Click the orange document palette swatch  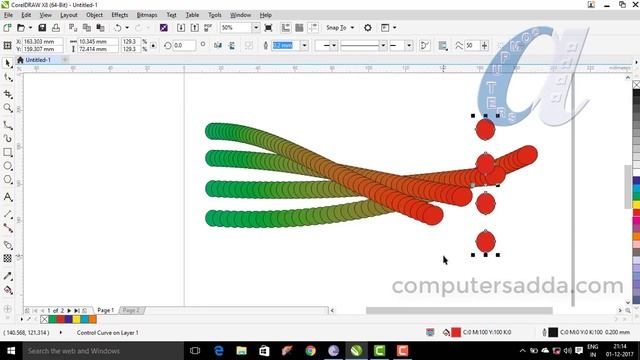pos(92,319)
